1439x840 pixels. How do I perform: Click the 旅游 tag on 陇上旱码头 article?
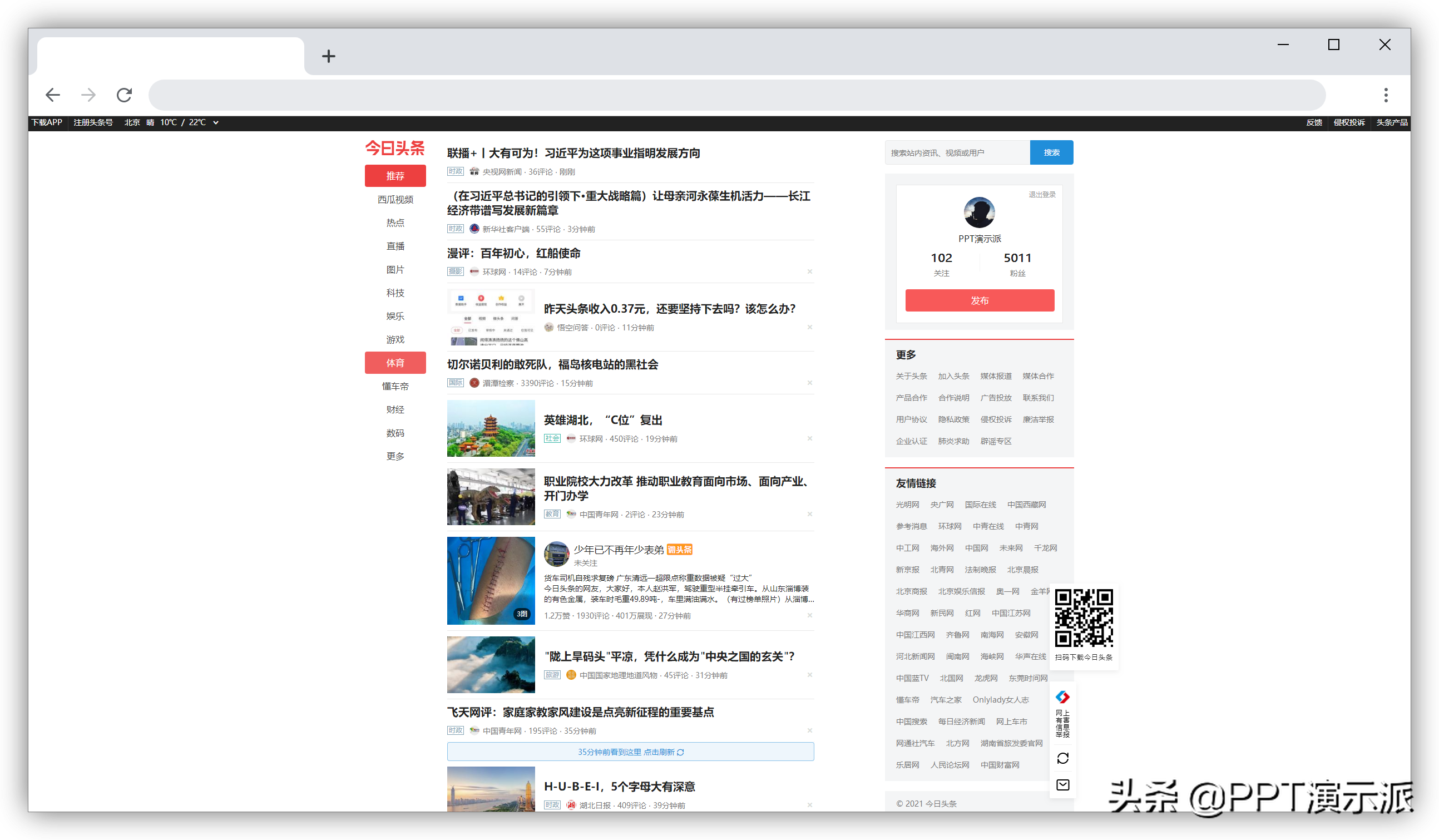click(x=552, y=675)
